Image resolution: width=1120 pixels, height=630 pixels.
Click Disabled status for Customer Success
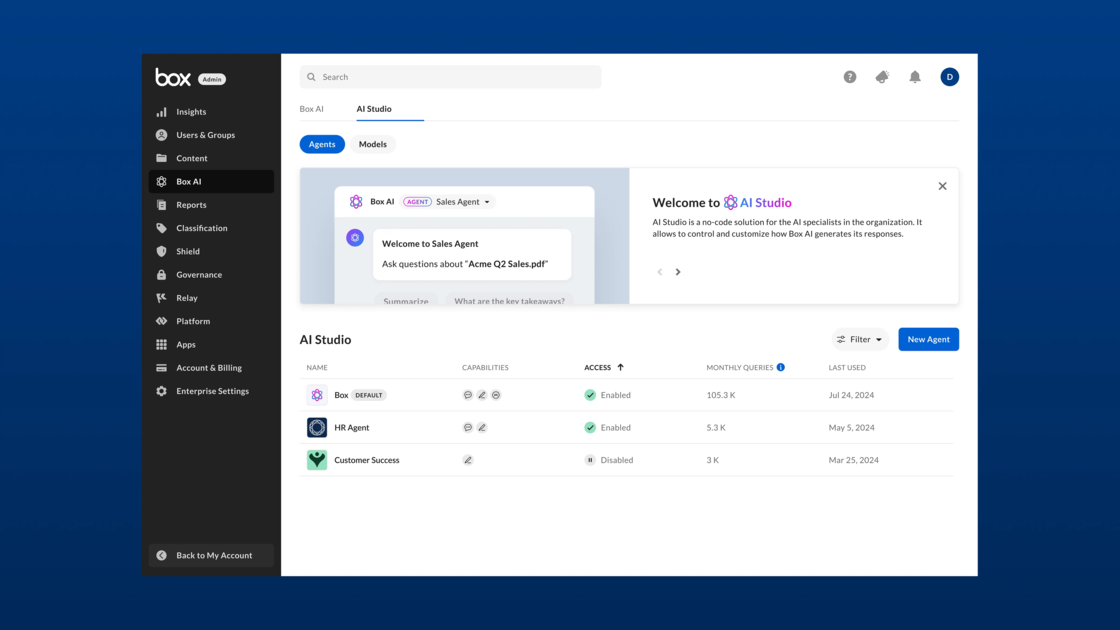pyautogui.click(x=609, y=460)
